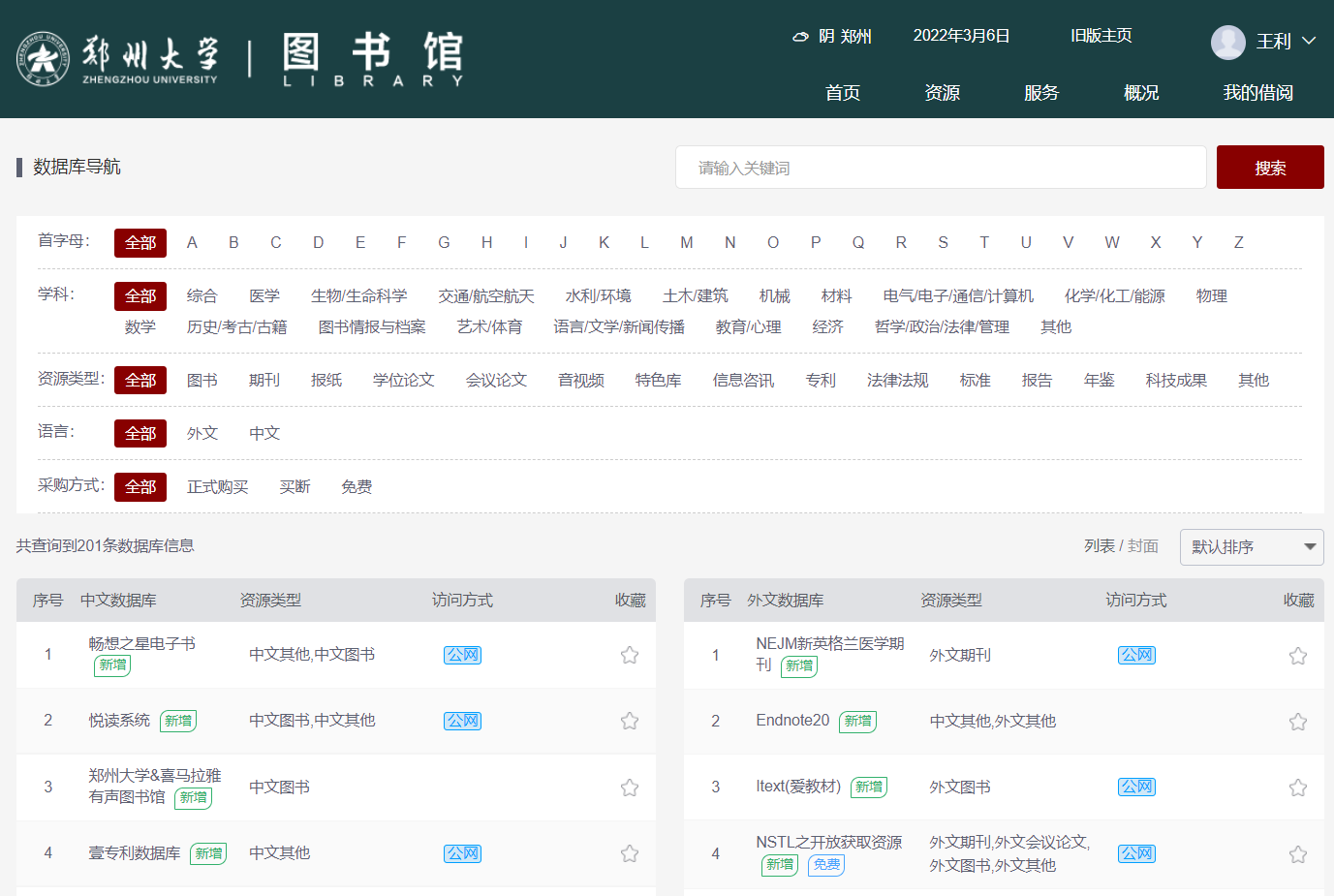
Task: Open the 默认排序 sort dropdown
Action: tap(1251, 547)
